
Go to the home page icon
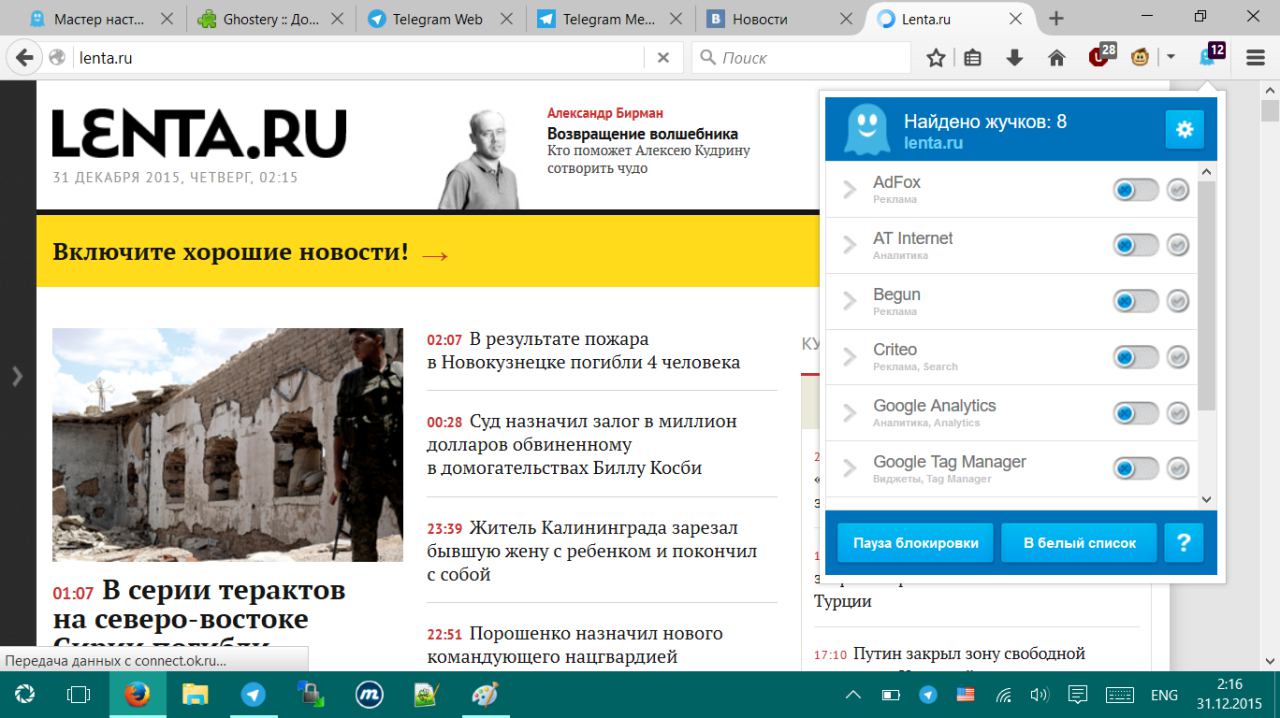point(1056,58)
